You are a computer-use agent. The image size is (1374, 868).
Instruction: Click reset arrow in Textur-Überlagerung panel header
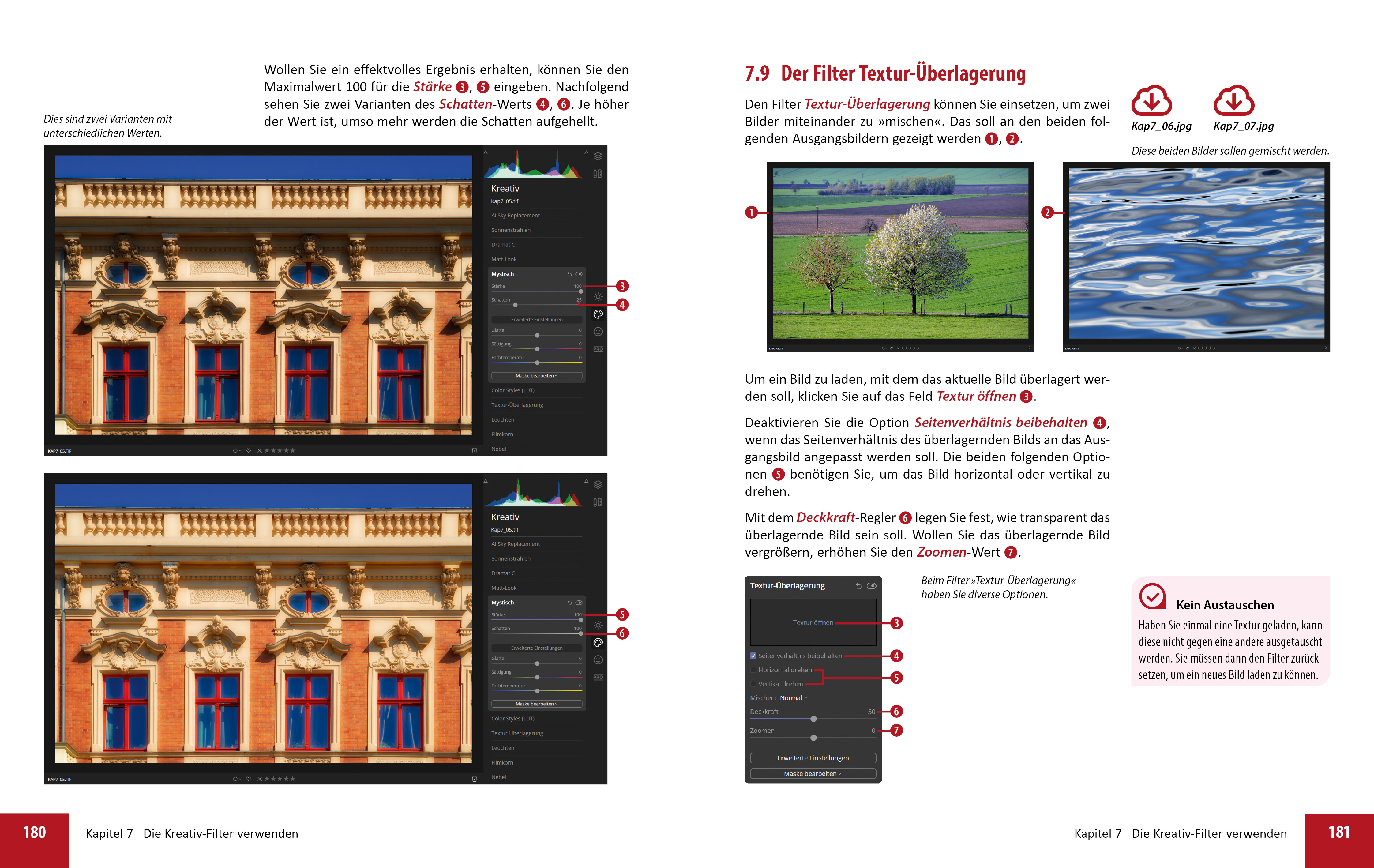click(858, 586)
